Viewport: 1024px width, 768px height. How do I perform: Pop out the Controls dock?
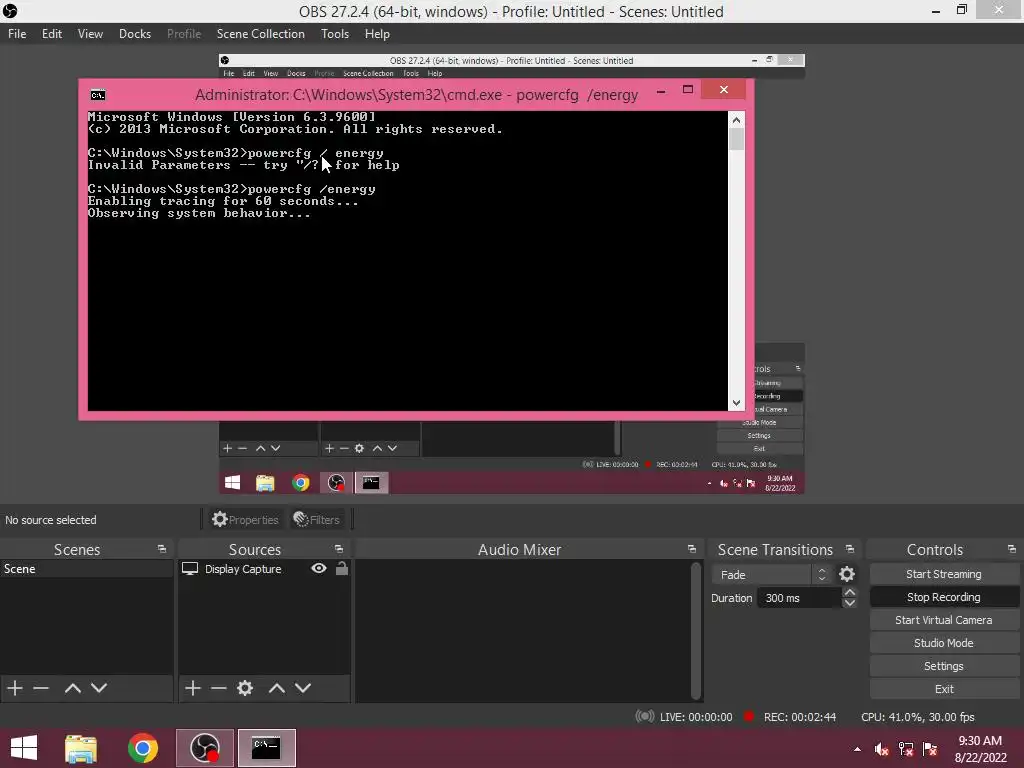[1012, 549]
